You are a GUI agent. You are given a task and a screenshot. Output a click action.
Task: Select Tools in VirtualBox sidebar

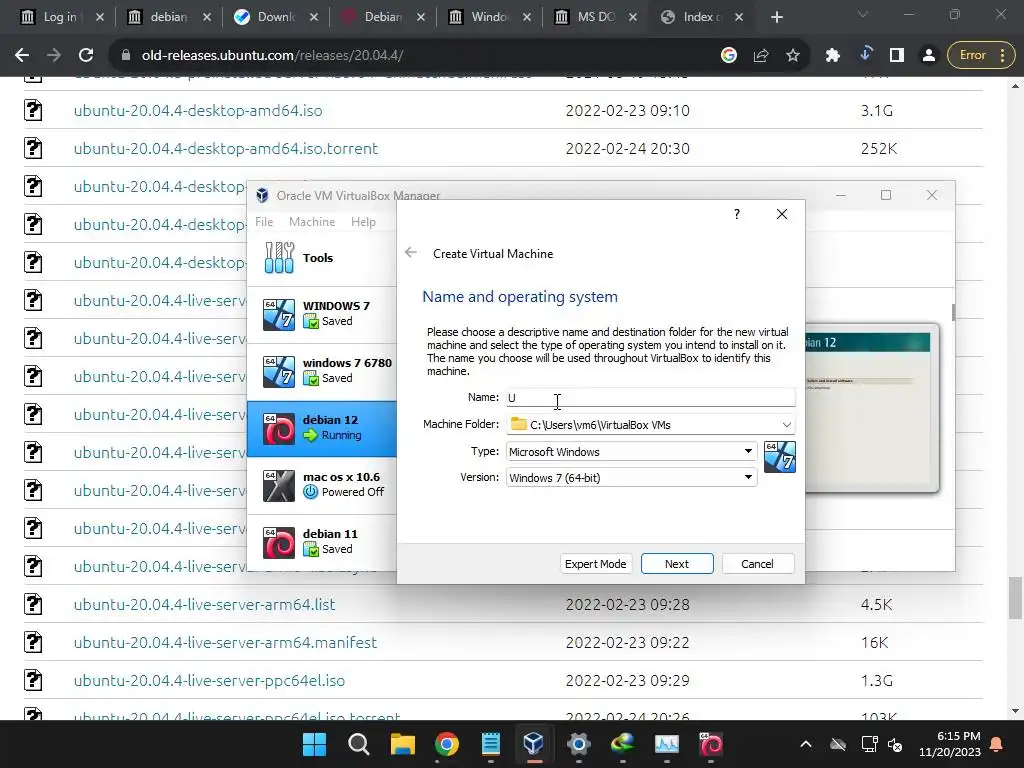[x=322, y=258]
